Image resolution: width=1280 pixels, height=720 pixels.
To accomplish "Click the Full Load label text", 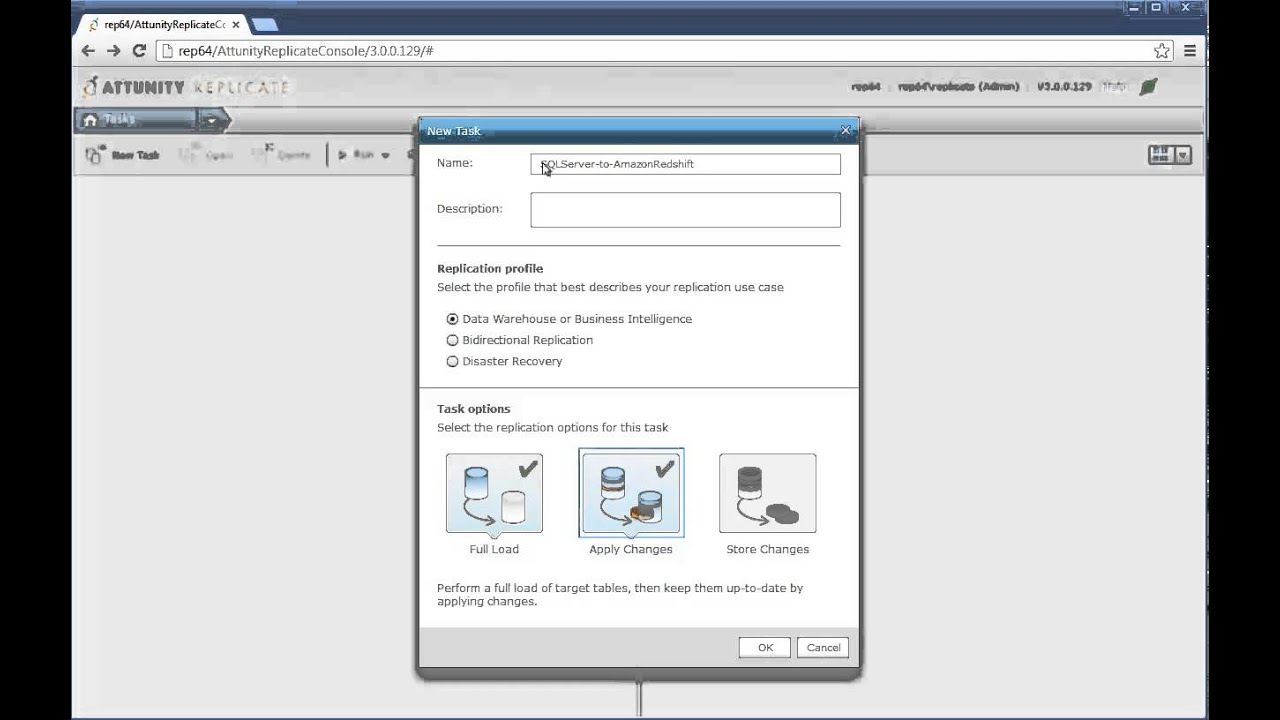I will tap(494, 549).
